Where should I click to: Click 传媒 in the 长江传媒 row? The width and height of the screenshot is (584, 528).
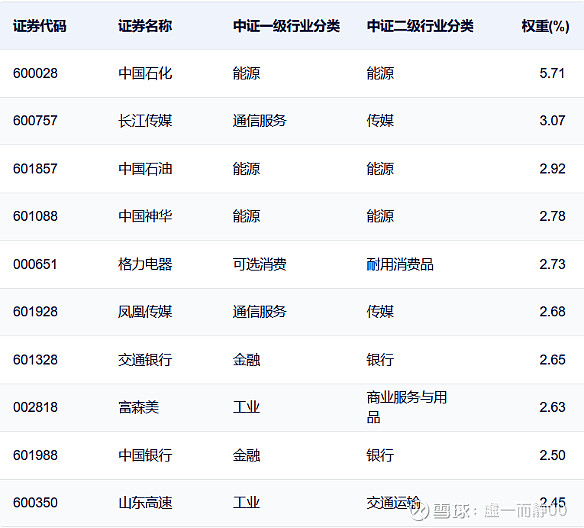(x=380, y=121)
